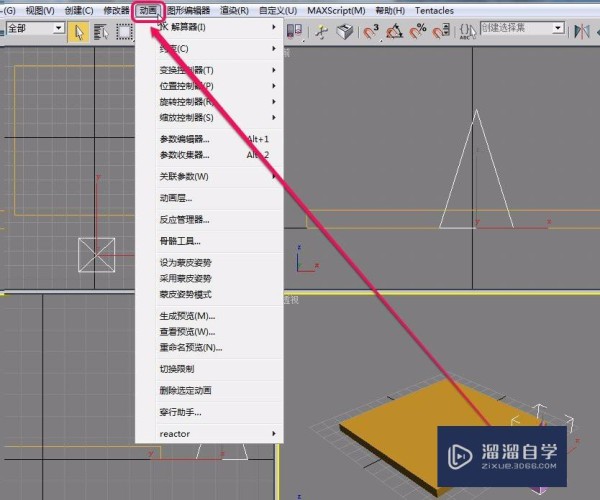This screenshot has width=600, height=500.
Task: Toggle the Spinner Snap tool
Action: pyautogui.click(x=441, y=32)
